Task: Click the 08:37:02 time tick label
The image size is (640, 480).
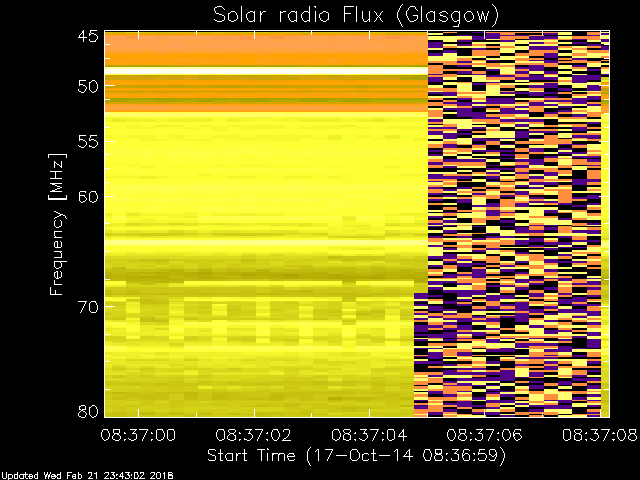Action: click(x=253, y=435)
